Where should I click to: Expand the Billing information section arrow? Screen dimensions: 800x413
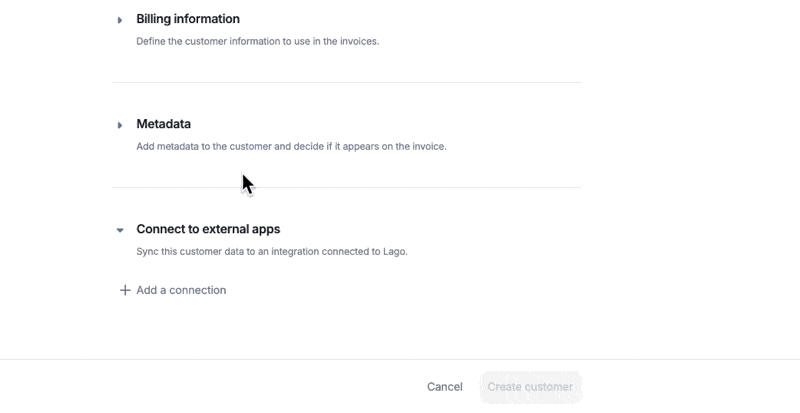[x=120, y=20]
